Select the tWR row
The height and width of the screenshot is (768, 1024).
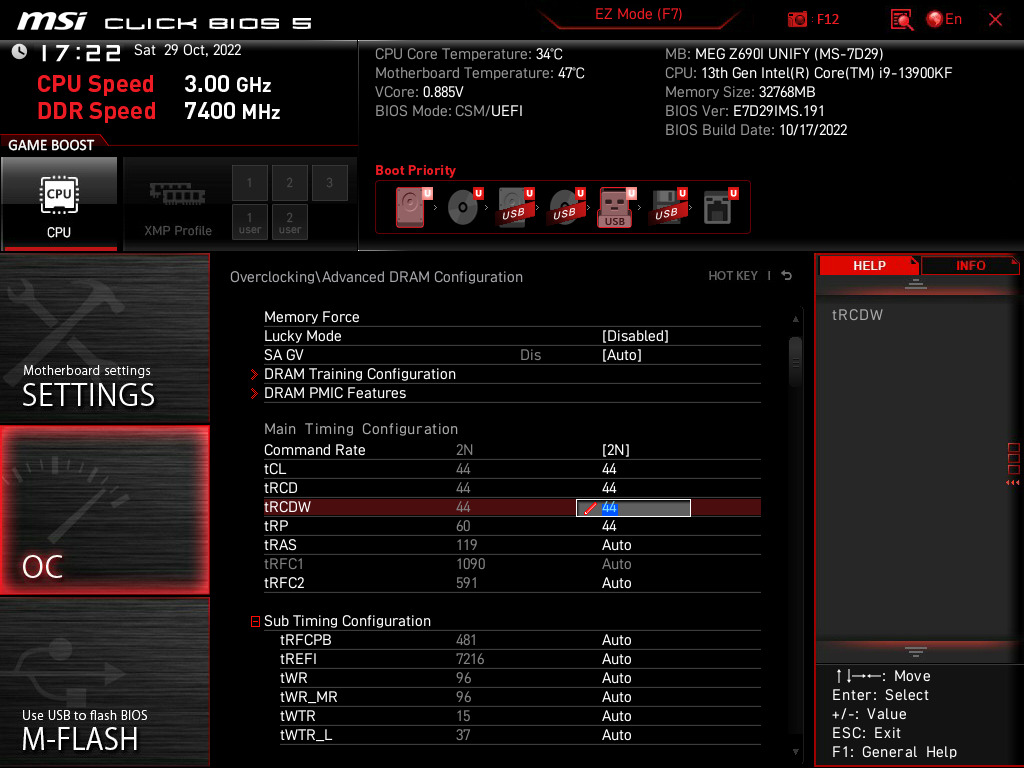[520, 678]
